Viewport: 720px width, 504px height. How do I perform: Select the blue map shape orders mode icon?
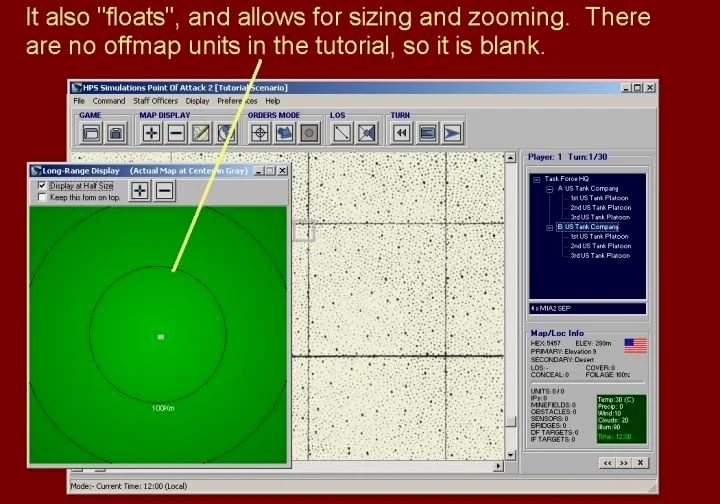(285, 133)
